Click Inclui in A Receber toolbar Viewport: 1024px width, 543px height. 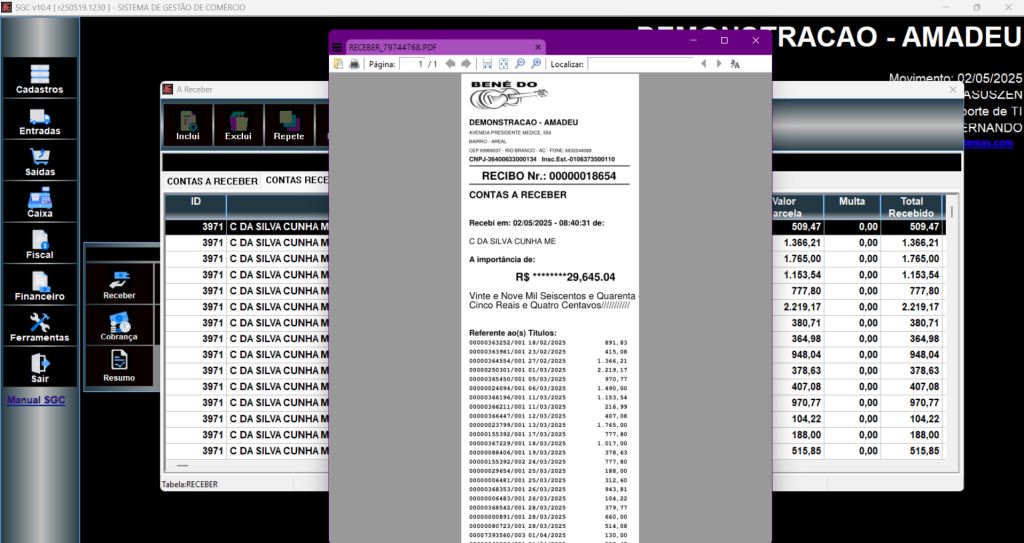click(x=188, y=125)
